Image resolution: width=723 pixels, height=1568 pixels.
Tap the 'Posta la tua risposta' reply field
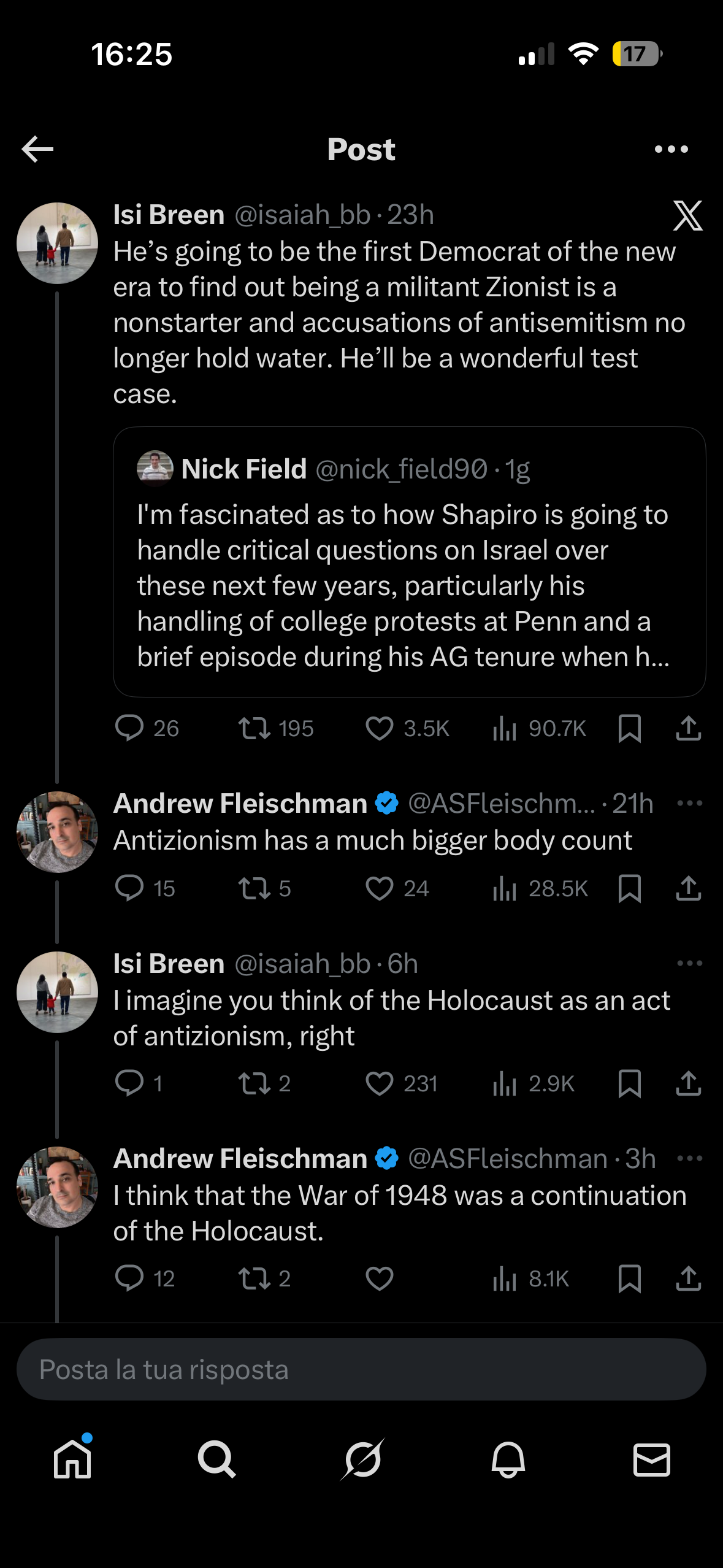tap(361, 1369)
